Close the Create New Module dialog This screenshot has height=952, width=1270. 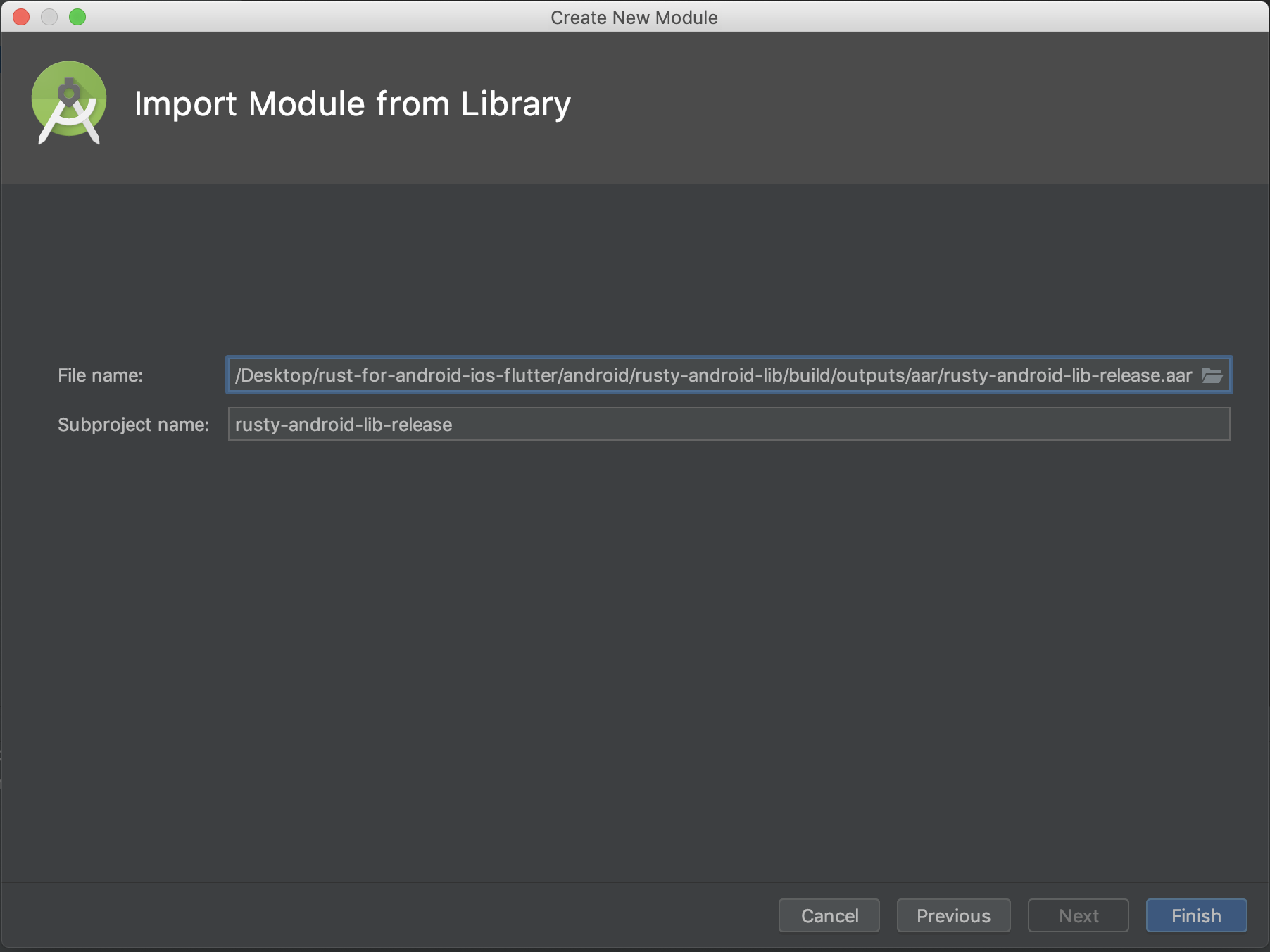[20, 17]
